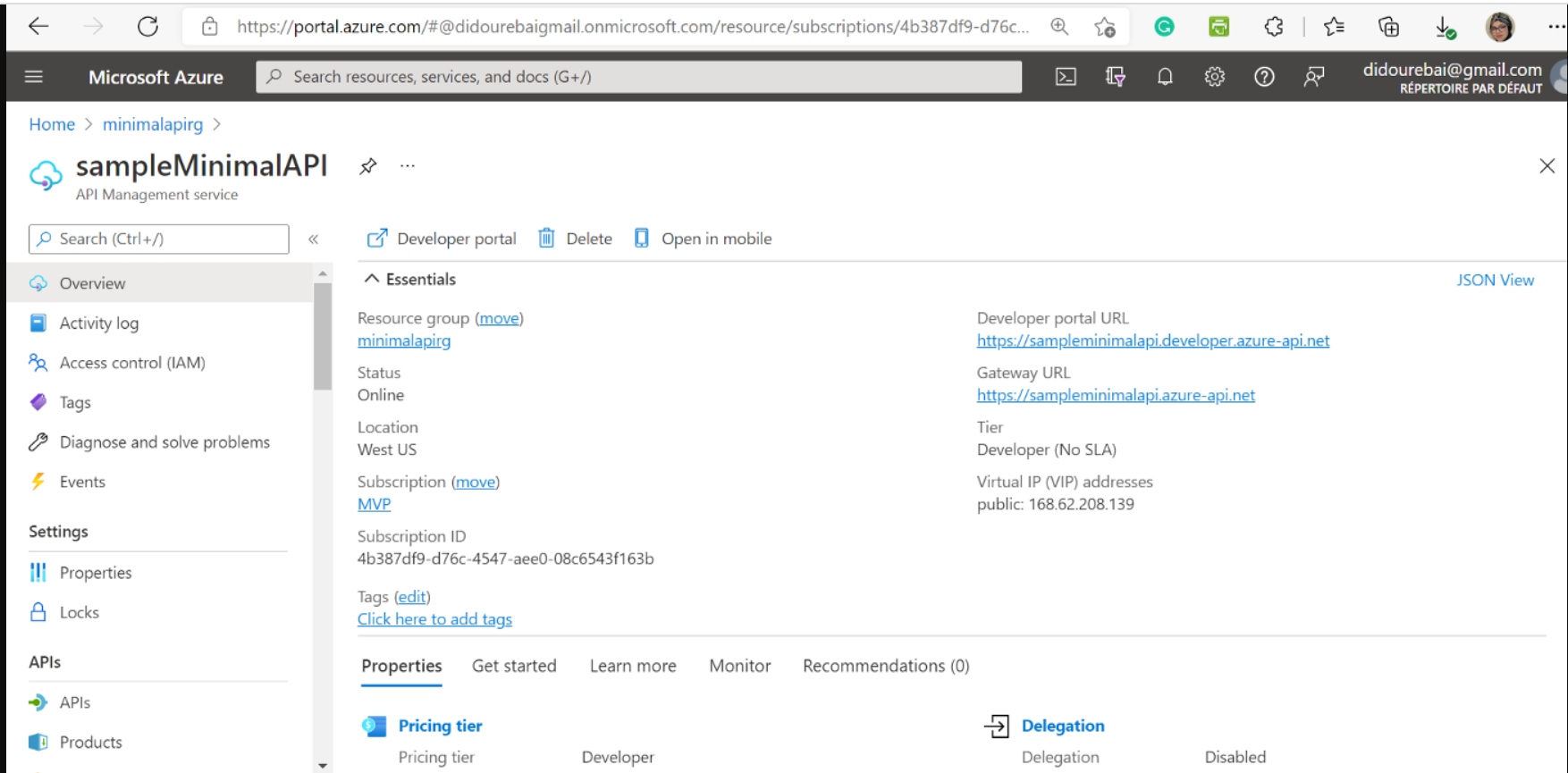View site information lock icon
The width and height of the screenshot is (1568, 773).
tap(209, 27)
